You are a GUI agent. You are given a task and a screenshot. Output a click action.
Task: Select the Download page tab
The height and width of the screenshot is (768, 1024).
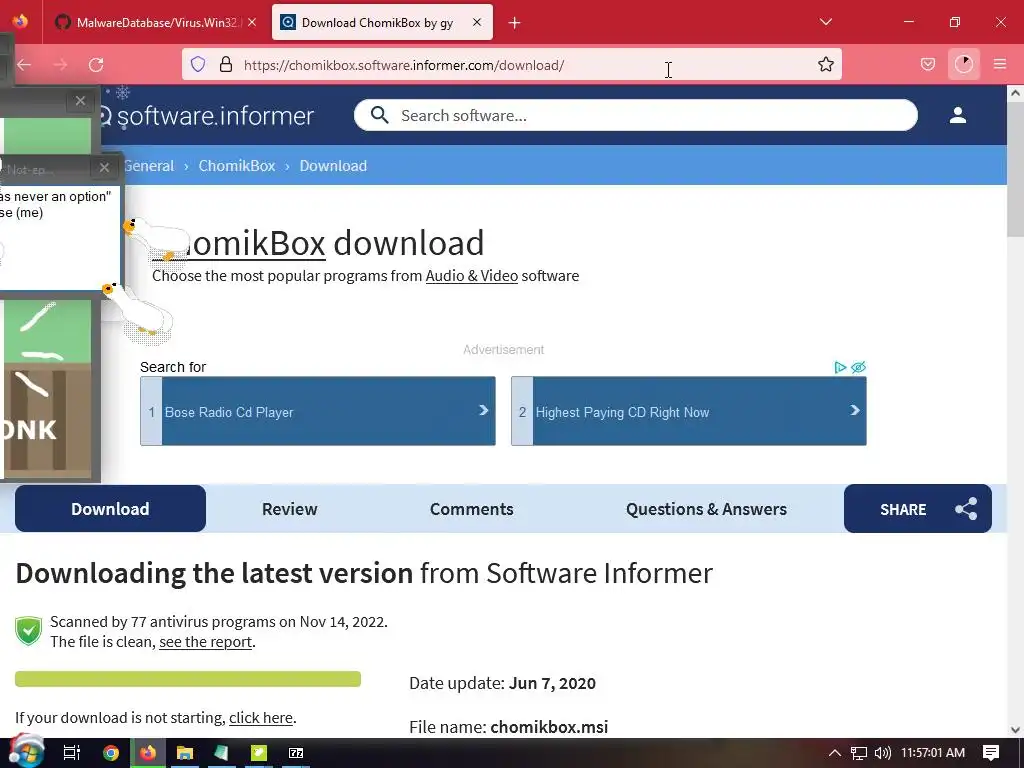coord(110,509)
